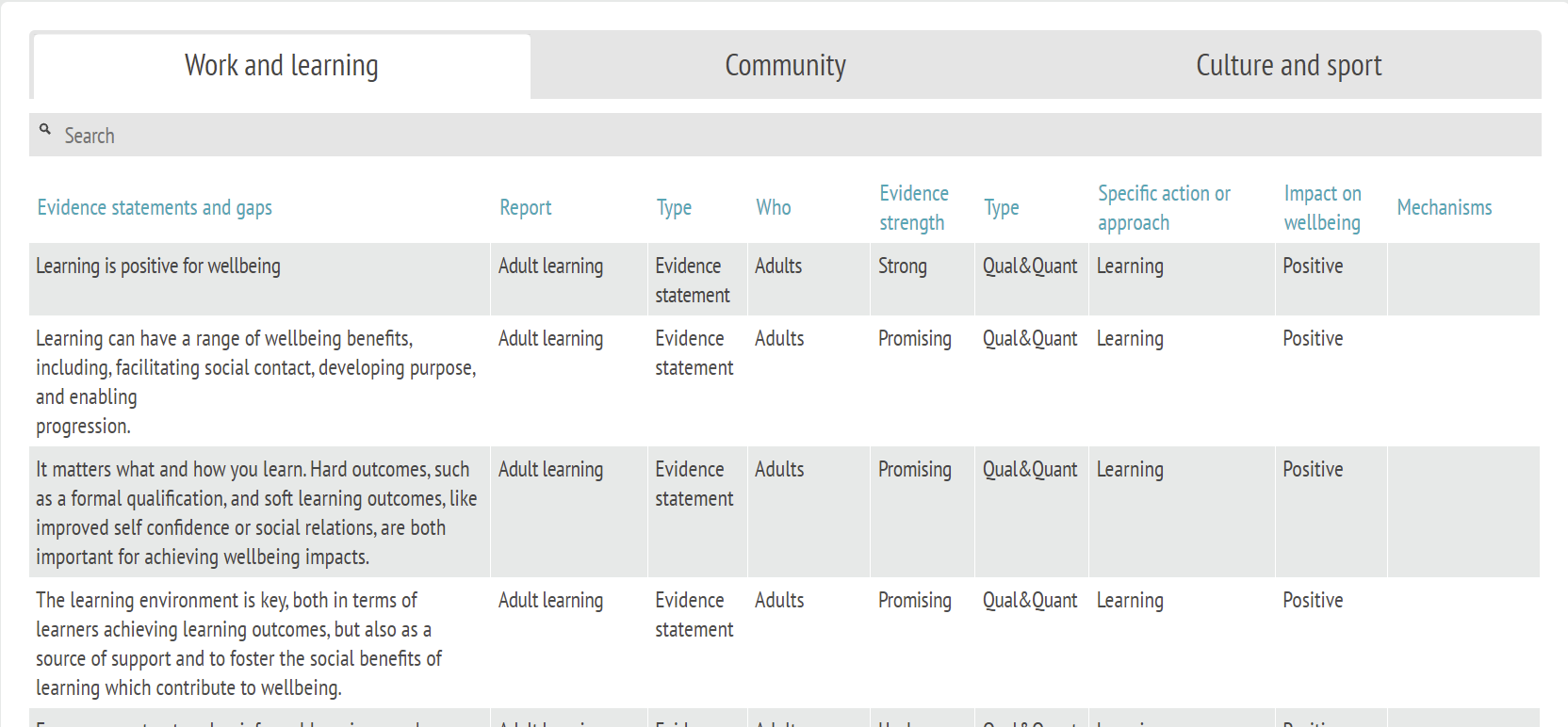Click 'Adult learning' in the first row

click(550, 267)
